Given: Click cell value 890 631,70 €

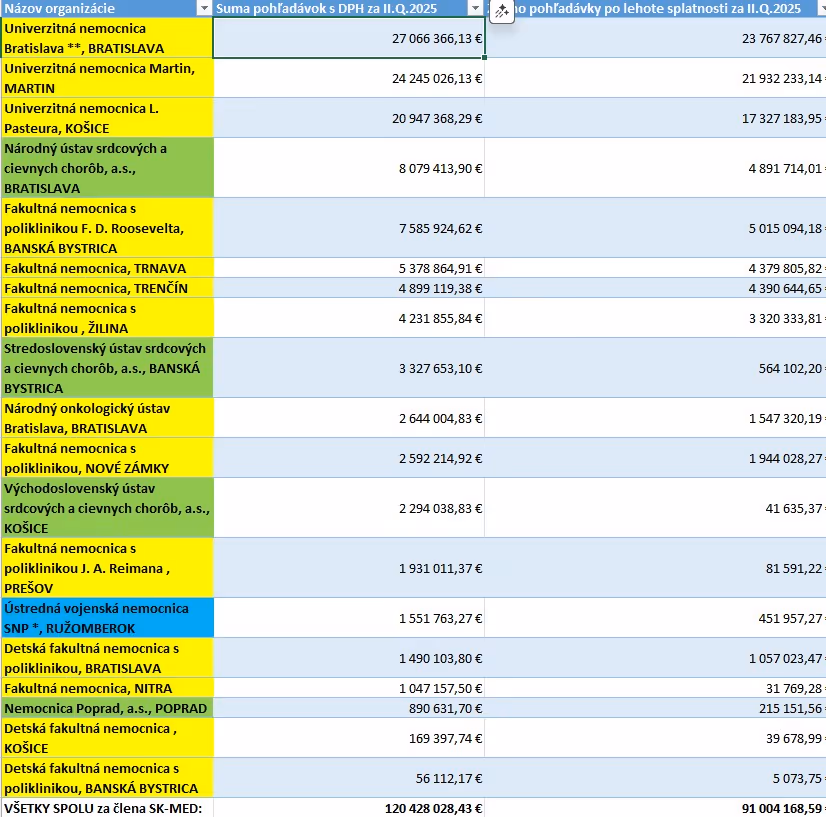Looking at the screenshot, I should coord(445,709).
